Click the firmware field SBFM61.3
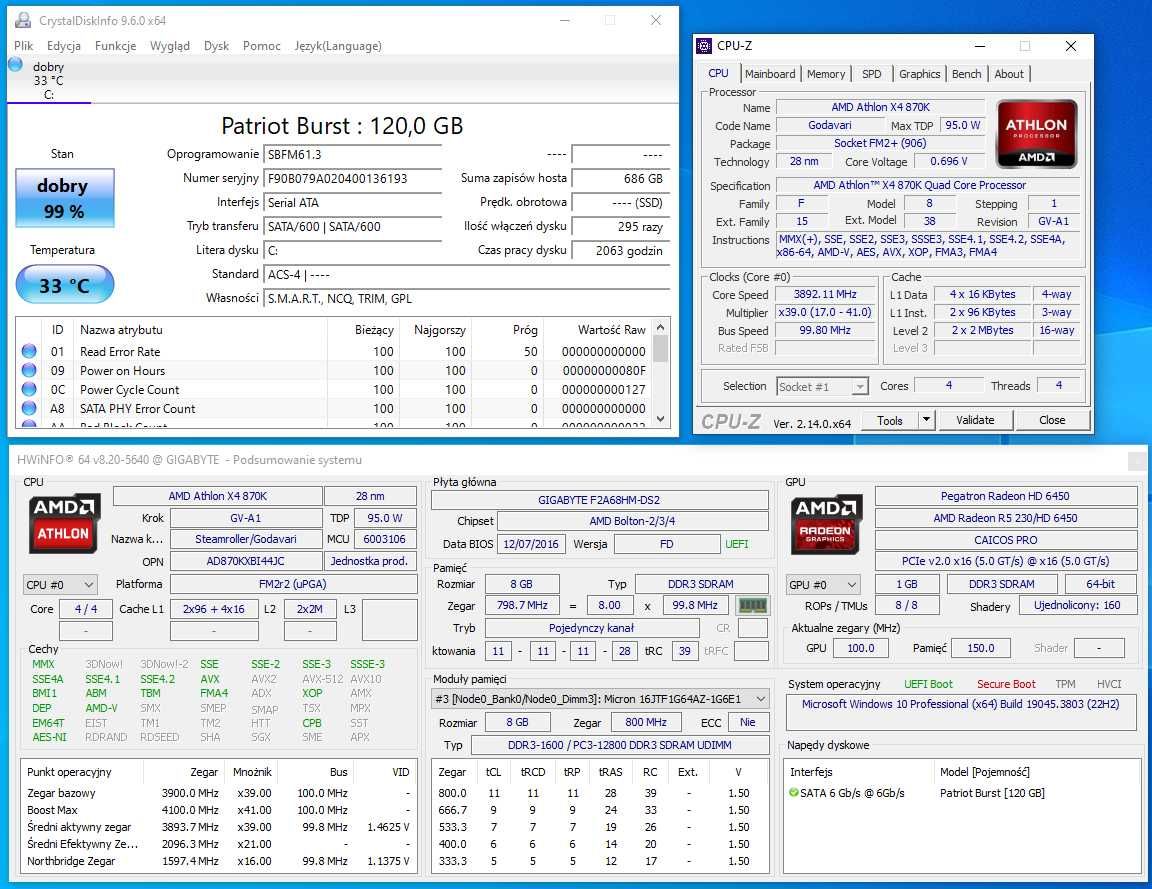The image size is (1152, 889). click(x=353, y=154)
